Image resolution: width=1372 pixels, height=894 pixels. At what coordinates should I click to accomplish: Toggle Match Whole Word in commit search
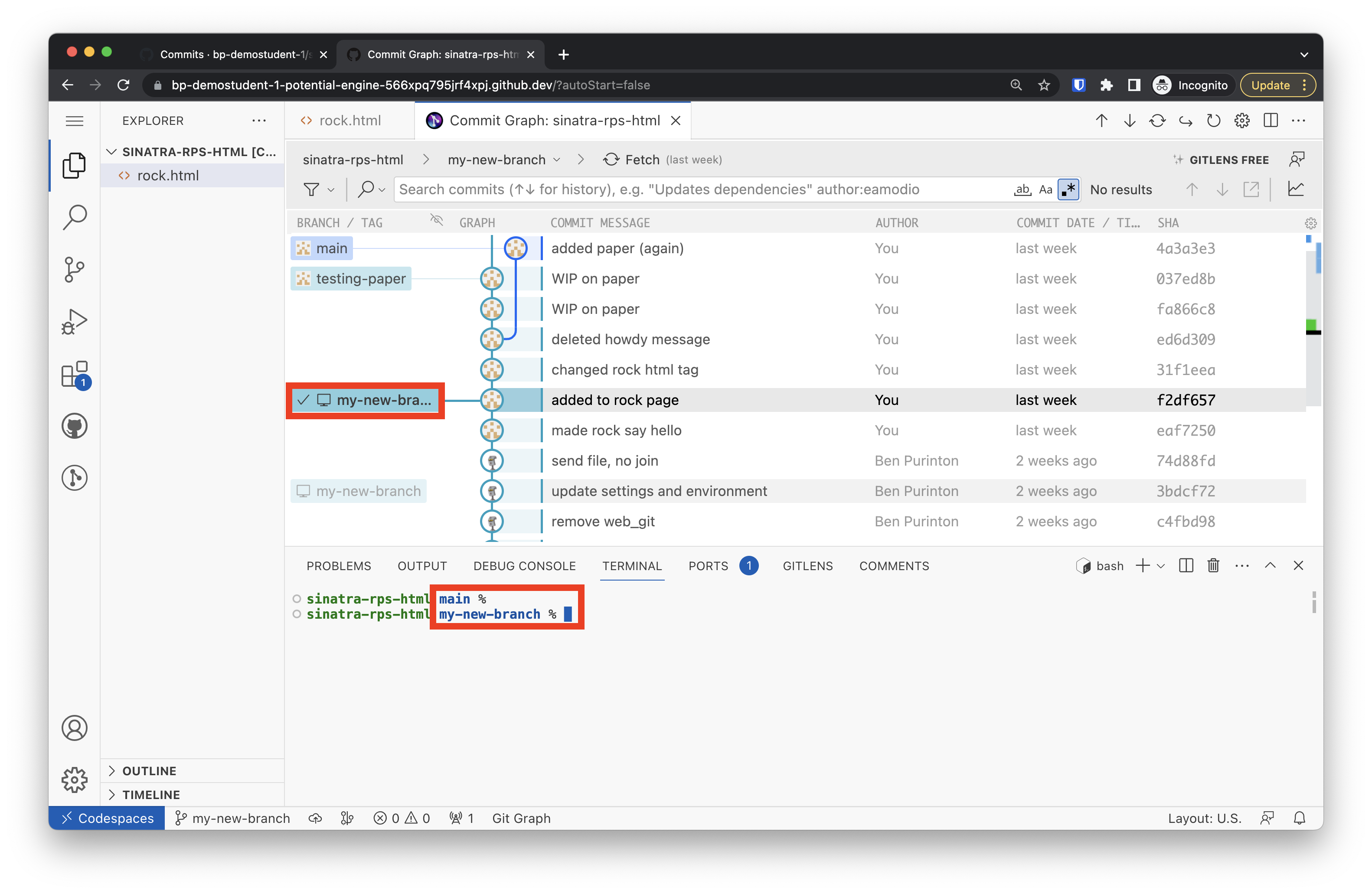click(1022, 189)
